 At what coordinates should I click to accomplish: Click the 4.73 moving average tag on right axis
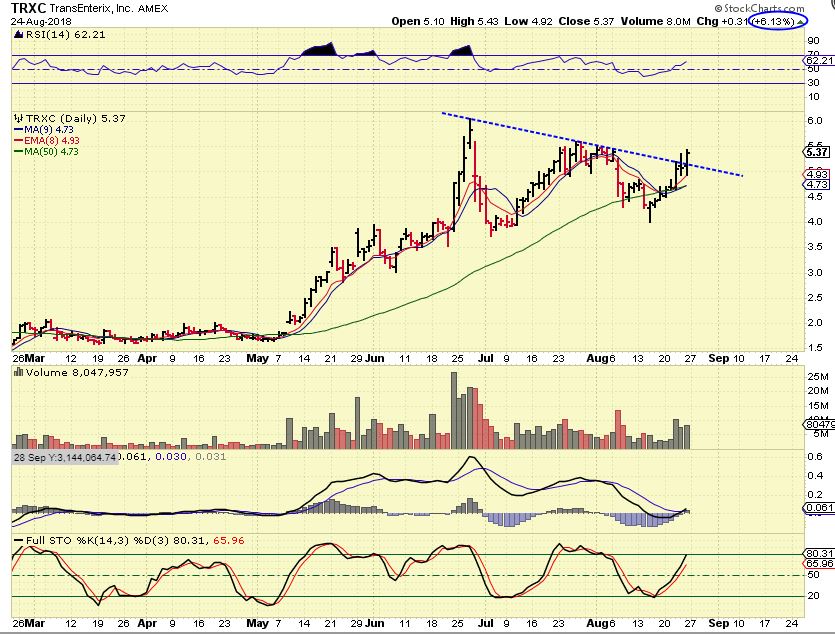pos(817,185)
